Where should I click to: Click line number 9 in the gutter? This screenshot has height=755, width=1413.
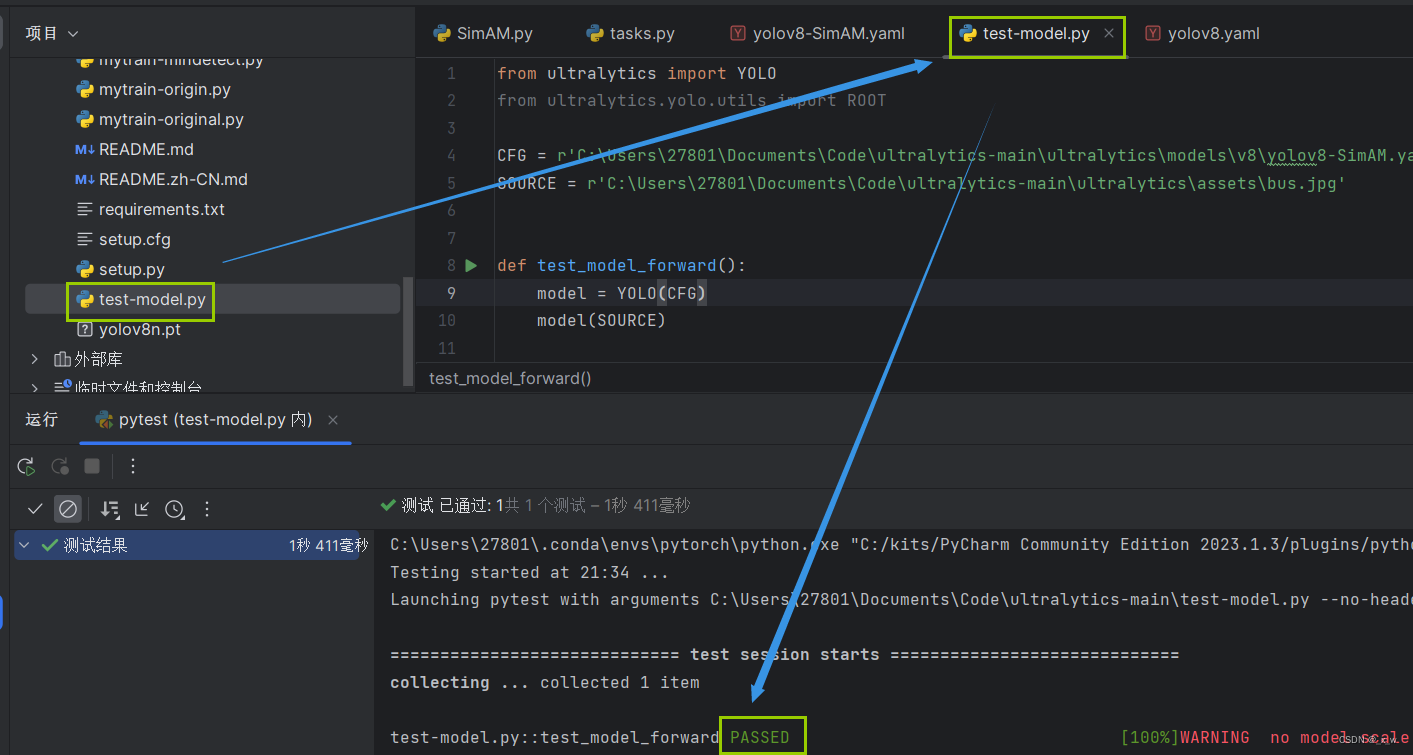pos(451,293)
